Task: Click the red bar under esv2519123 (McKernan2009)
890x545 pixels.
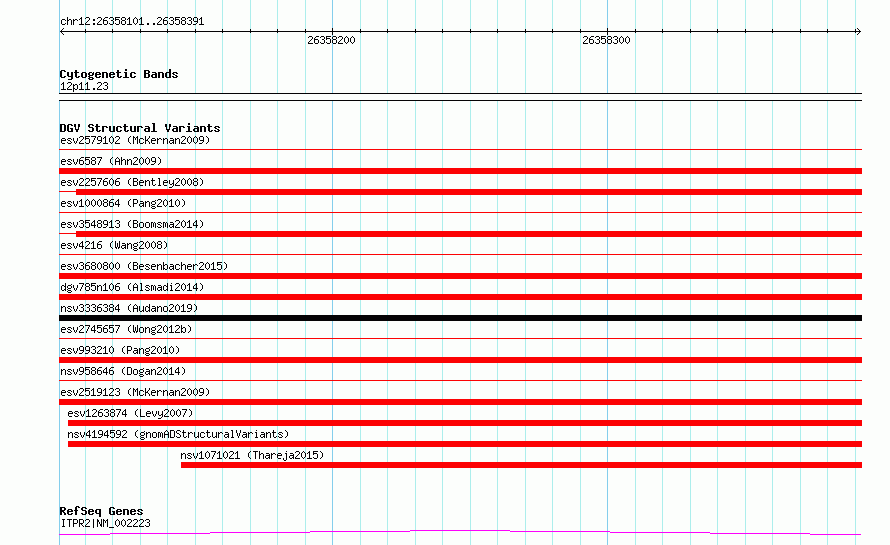Action: click(461, 402)
